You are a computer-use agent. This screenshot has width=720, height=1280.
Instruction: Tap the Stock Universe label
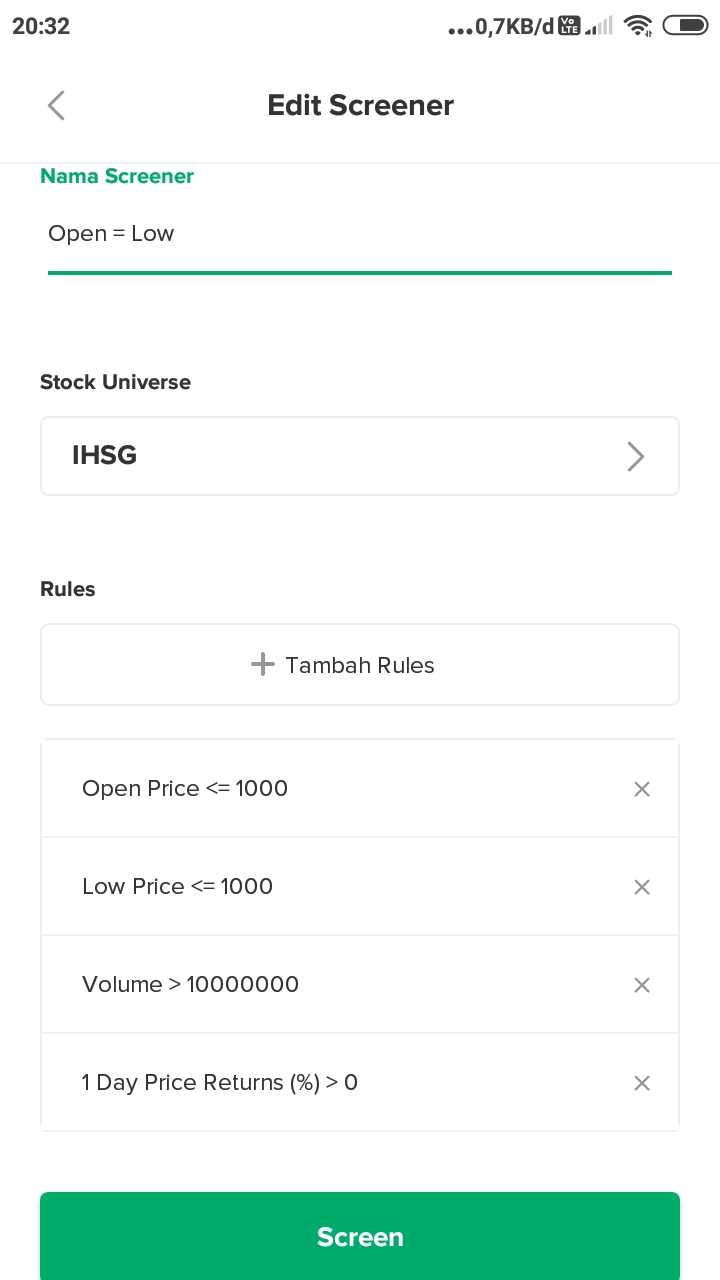(115, 382)
